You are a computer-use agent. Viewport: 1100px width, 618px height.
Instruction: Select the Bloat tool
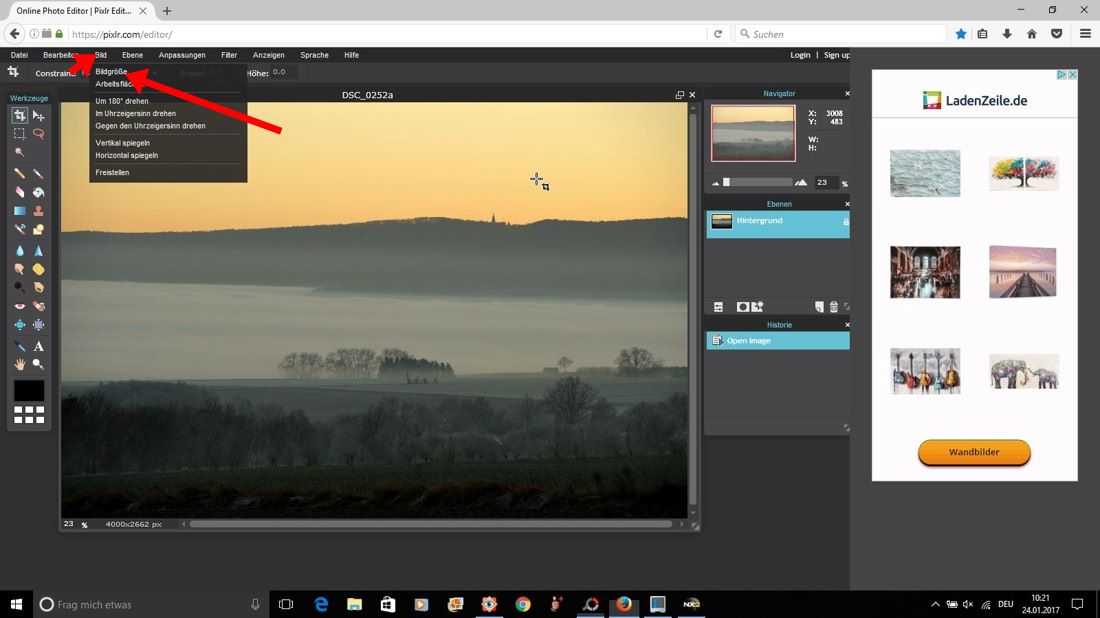(20, 325)
